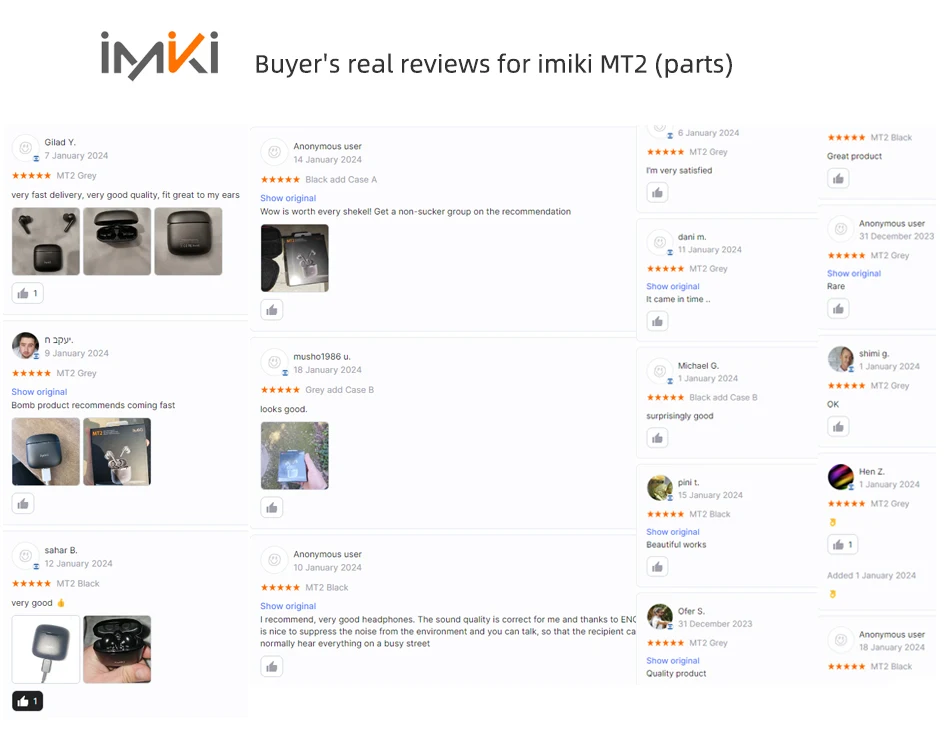Like Gilad Y.'s review with thumbs-up
The width and height of the screenshot is (950, 732).
coord(27,293)
